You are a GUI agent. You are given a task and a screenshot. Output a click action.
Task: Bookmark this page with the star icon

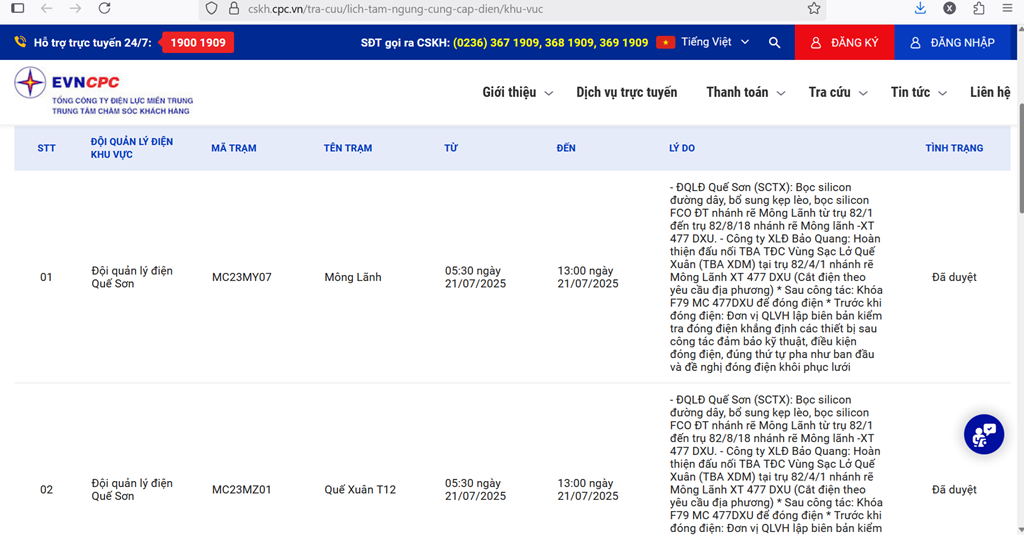(814, 8)
